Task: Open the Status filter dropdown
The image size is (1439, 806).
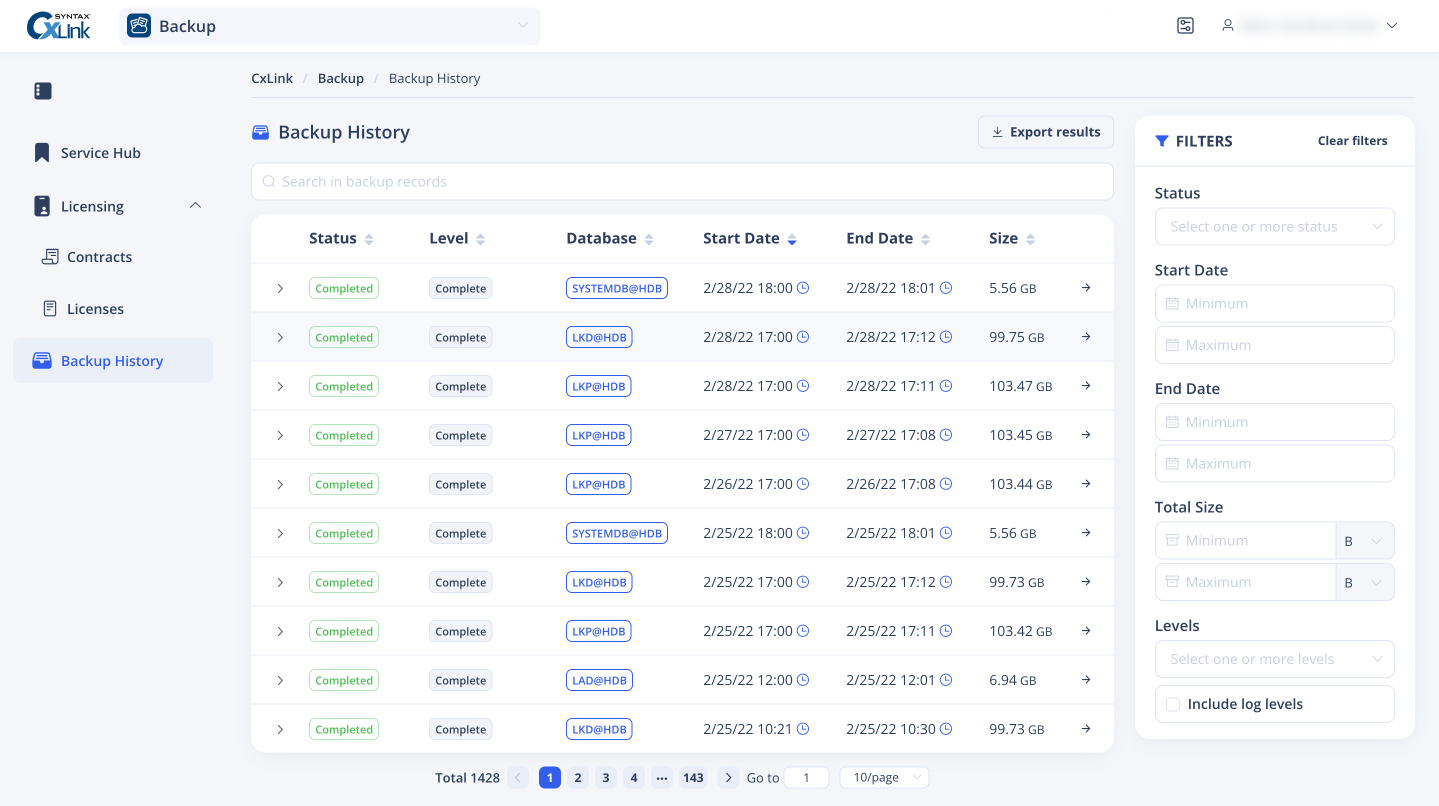Action: click(1274, 226)
